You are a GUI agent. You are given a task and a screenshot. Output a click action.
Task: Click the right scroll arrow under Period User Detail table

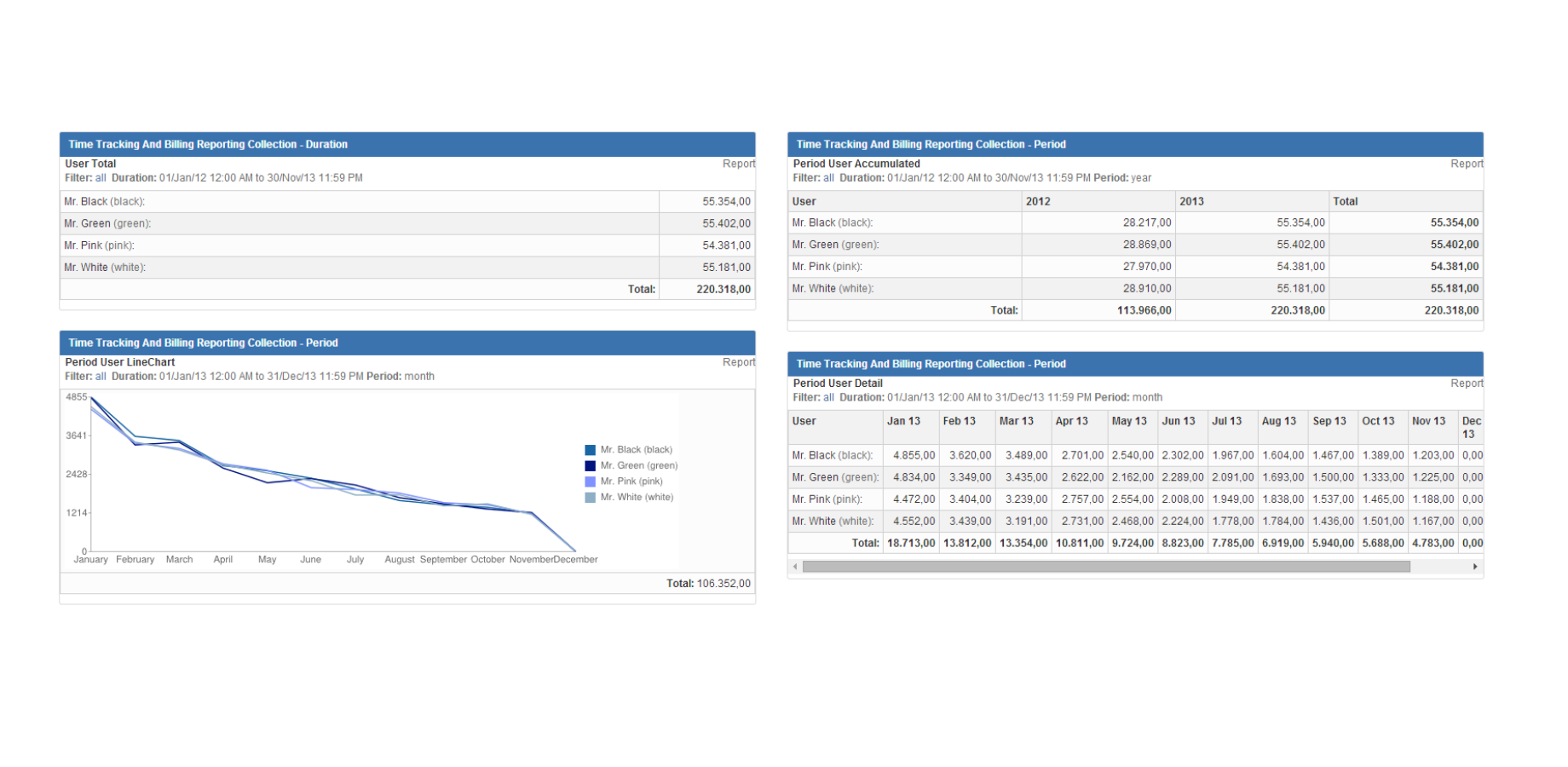point(1475,567)
